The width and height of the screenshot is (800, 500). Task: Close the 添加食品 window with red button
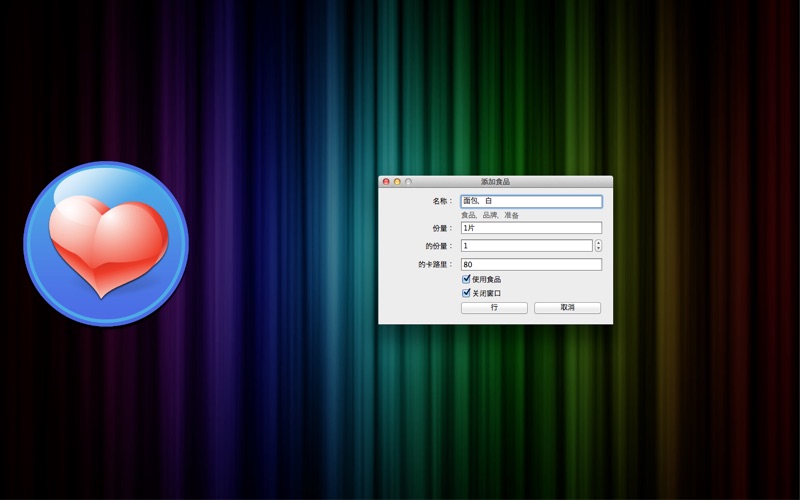click(x=386, y=182)
